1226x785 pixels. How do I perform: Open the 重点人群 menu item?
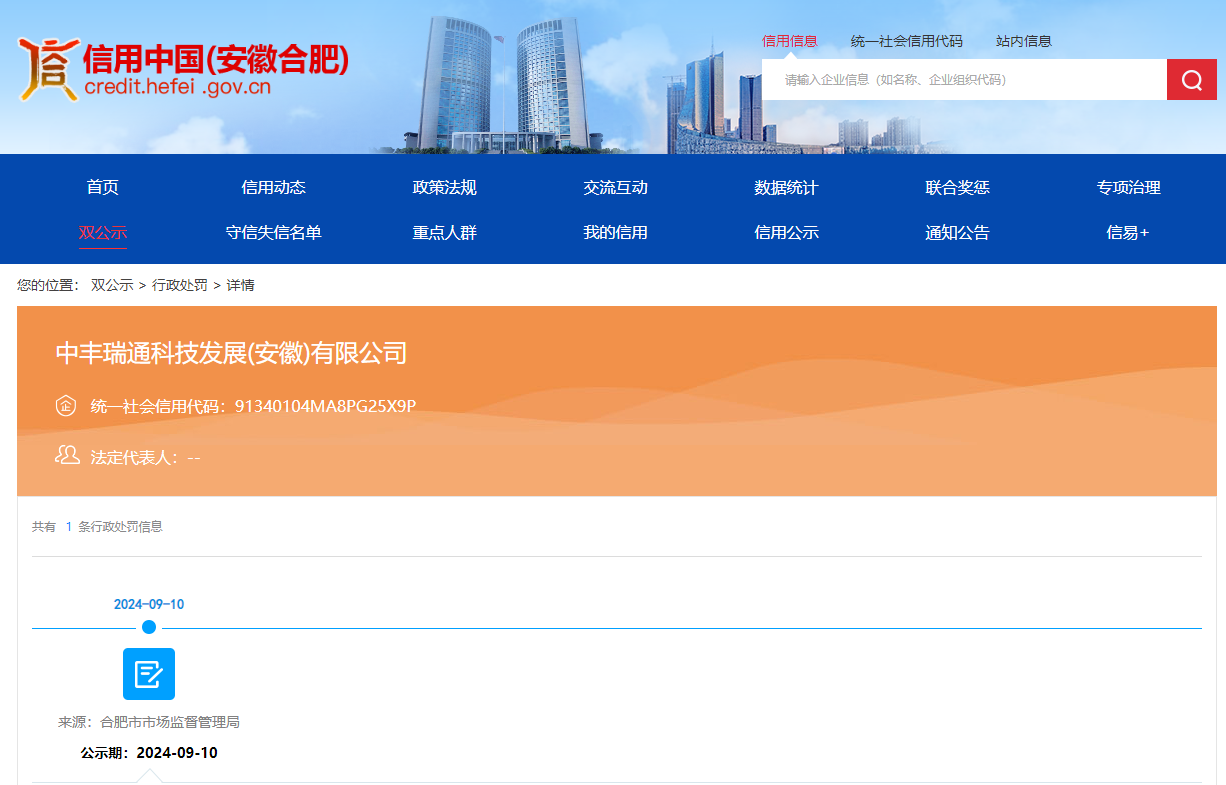445,232
